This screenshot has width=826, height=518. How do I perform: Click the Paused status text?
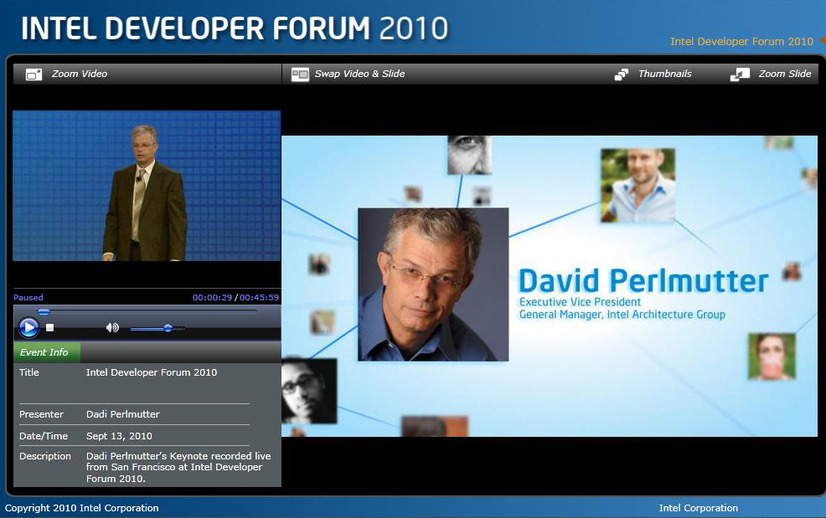(x=28, y=297)
